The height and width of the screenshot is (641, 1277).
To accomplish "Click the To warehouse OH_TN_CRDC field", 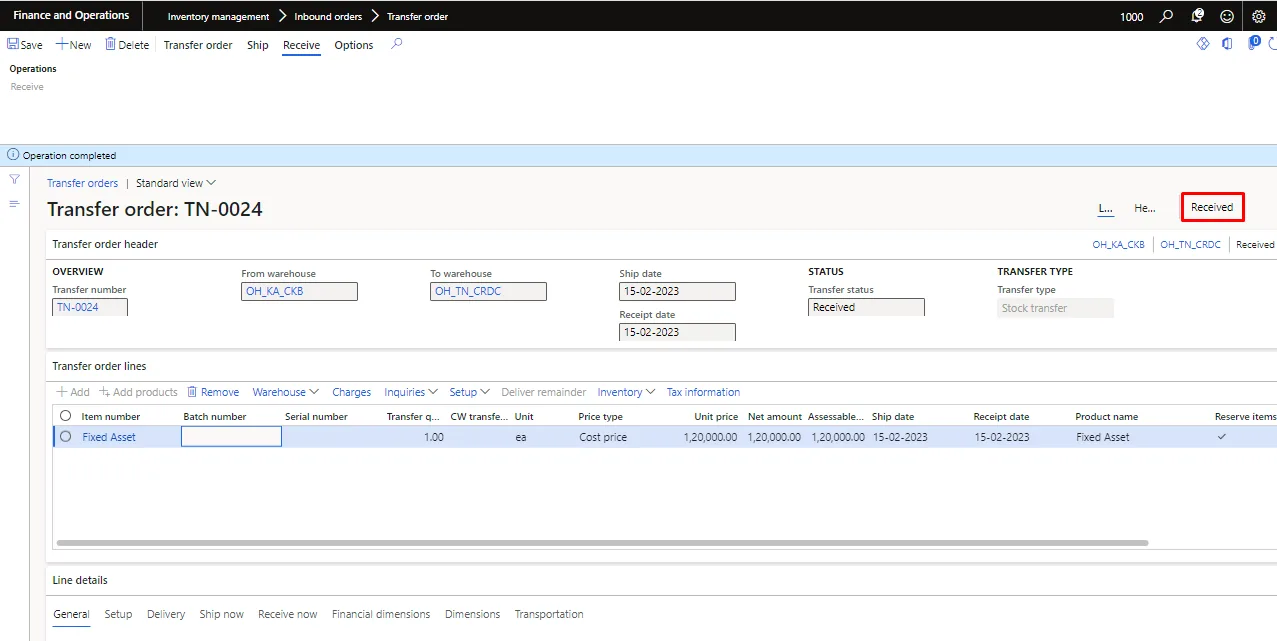I will click(x=488, y=291).
